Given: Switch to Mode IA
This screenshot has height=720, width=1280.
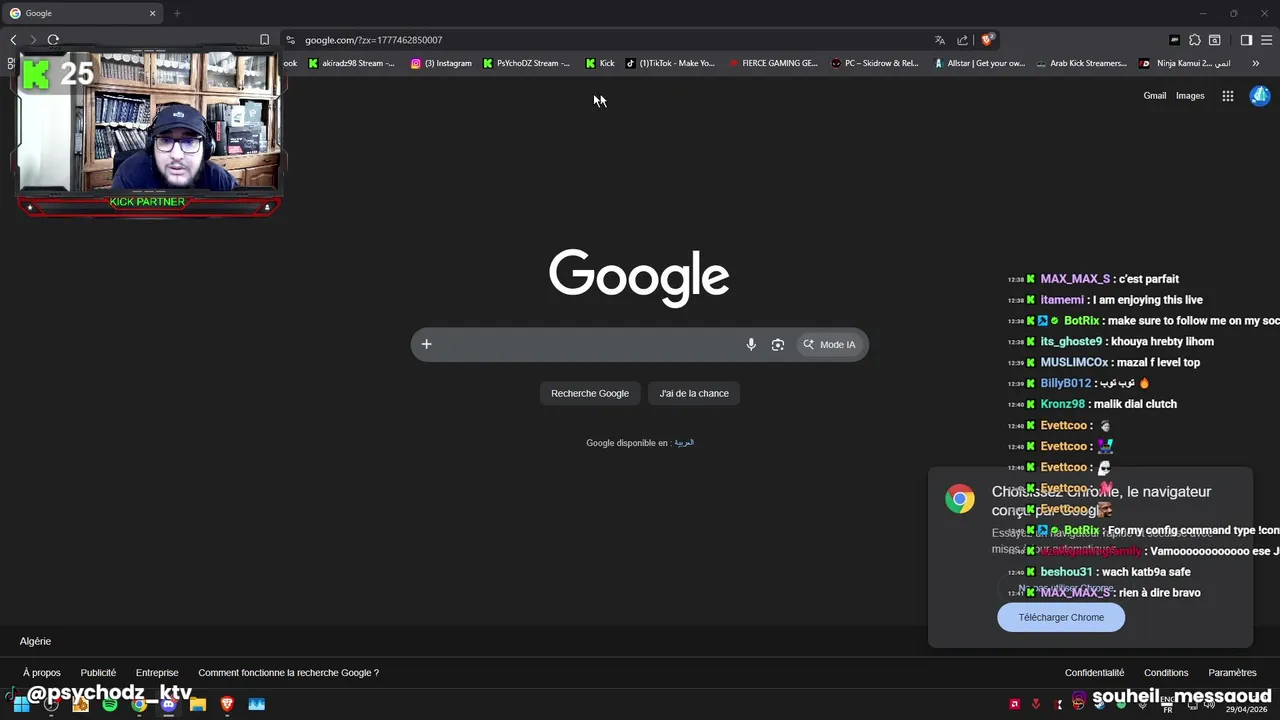Looking at the screenshot, I should click(829, 344).
